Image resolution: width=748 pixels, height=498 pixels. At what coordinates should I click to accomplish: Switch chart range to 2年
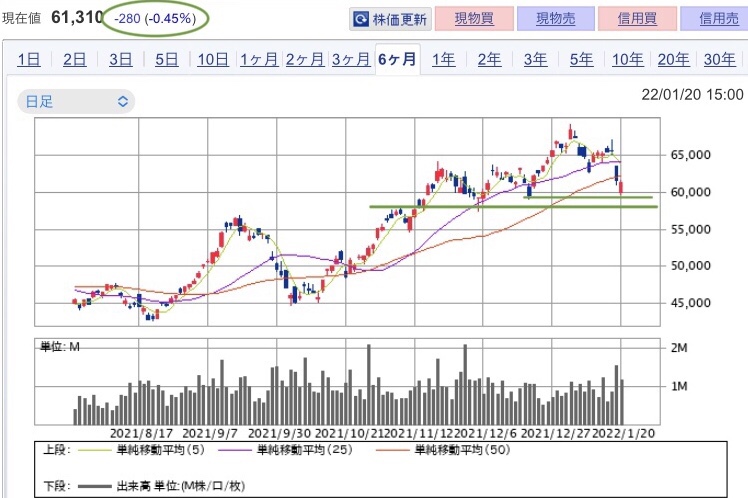[x=489, y=60]
